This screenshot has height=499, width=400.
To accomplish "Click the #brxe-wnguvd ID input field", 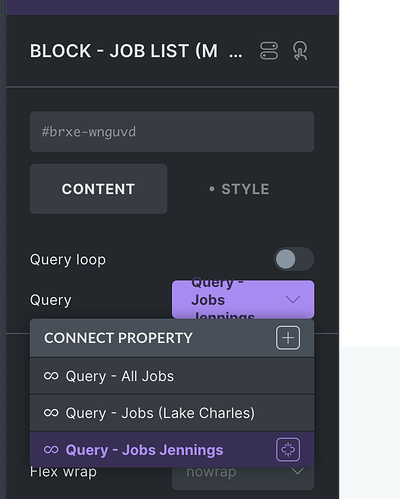I will 172,132.
